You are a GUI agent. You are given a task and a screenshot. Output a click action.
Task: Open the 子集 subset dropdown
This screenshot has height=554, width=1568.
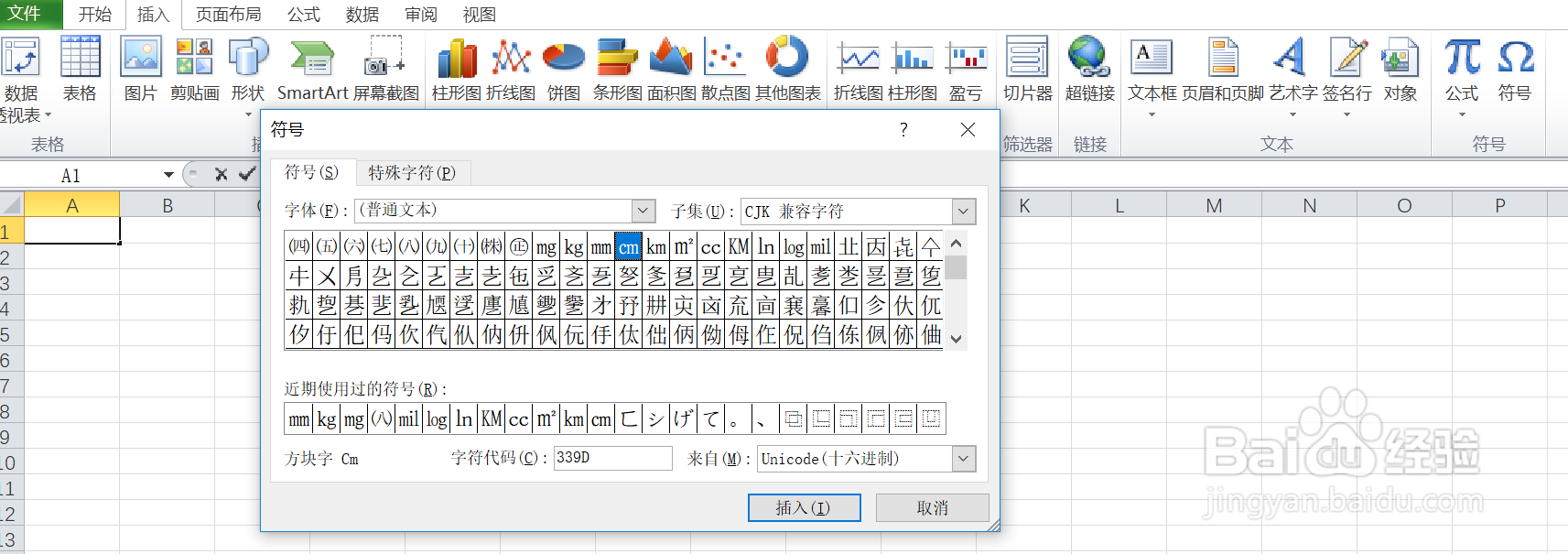[x=963, y=212]
